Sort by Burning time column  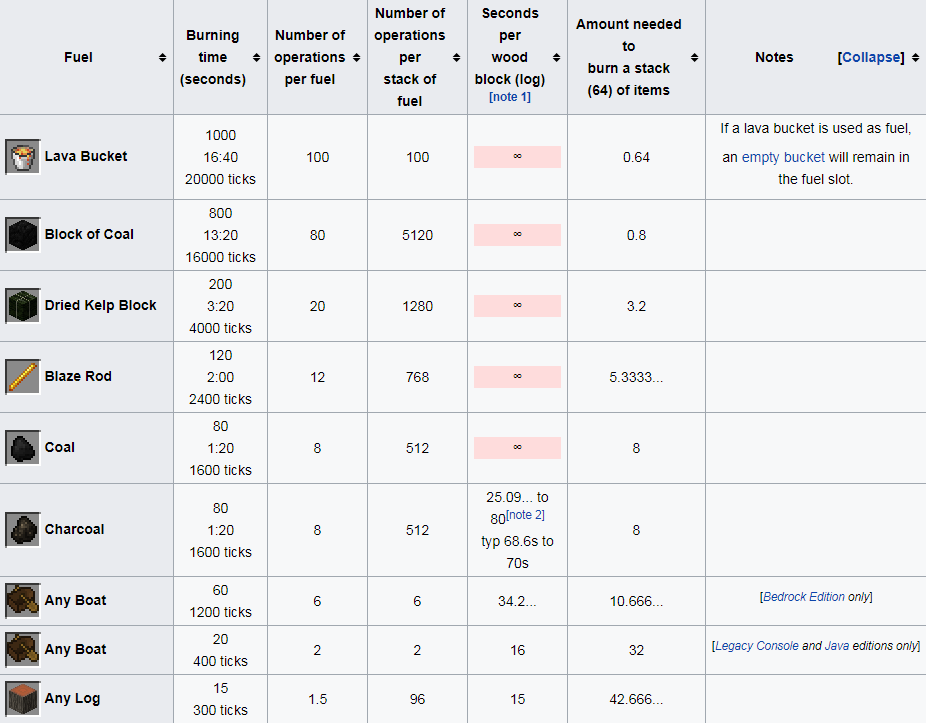coord(257,58)
